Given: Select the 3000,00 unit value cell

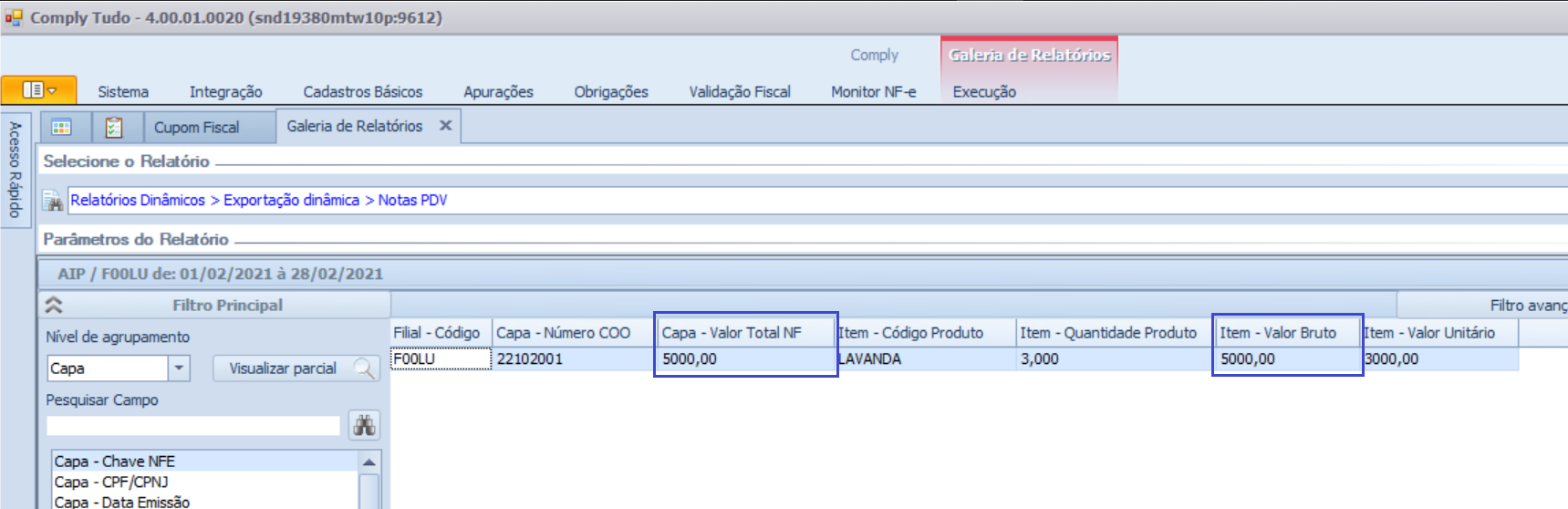Looking at the screenshot, I should (1439, 359).
